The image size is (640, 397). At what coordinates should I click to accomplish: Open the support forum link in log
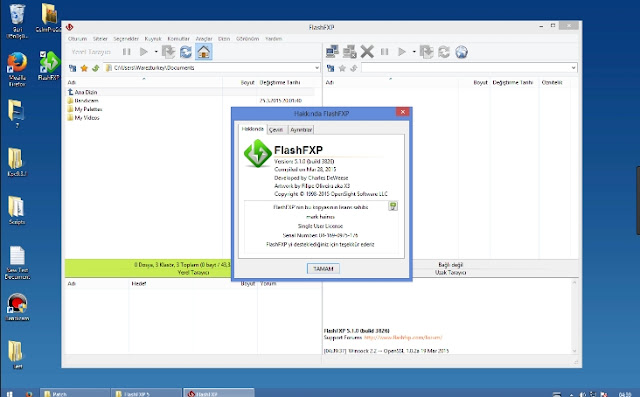pos(403,337)
